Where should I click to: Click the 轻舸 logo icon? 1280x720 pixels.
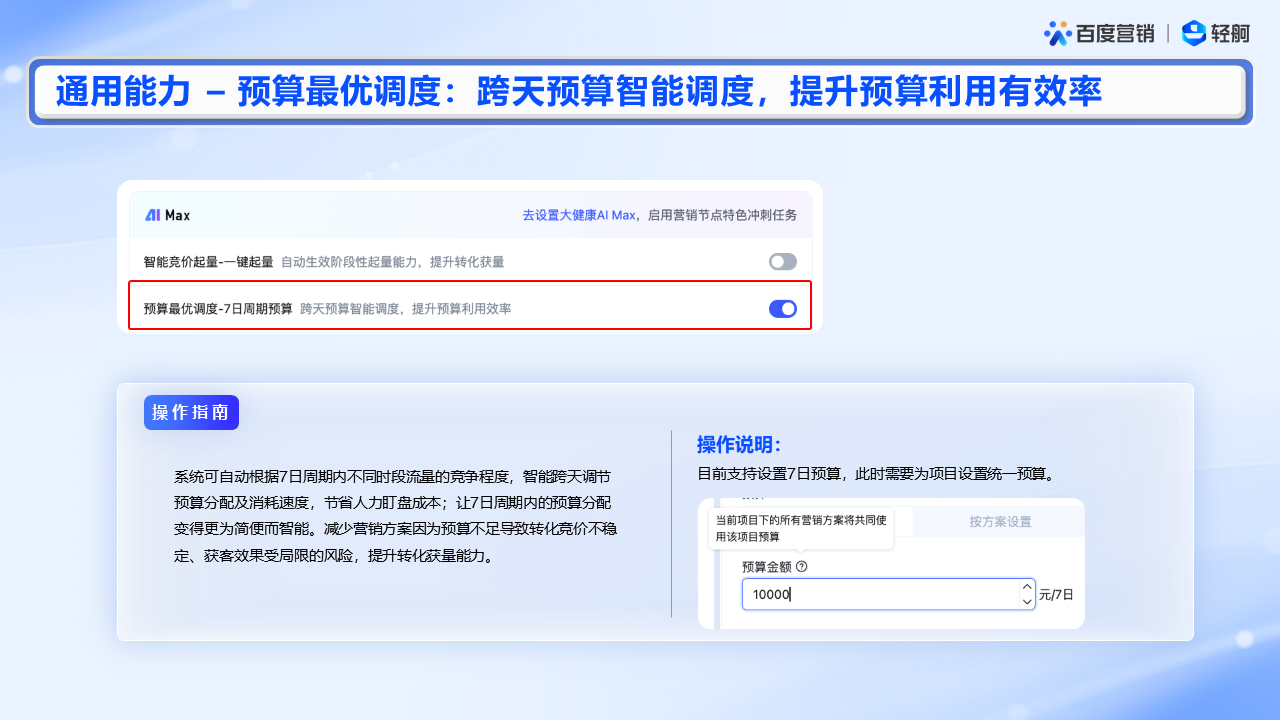point(1194,33)
